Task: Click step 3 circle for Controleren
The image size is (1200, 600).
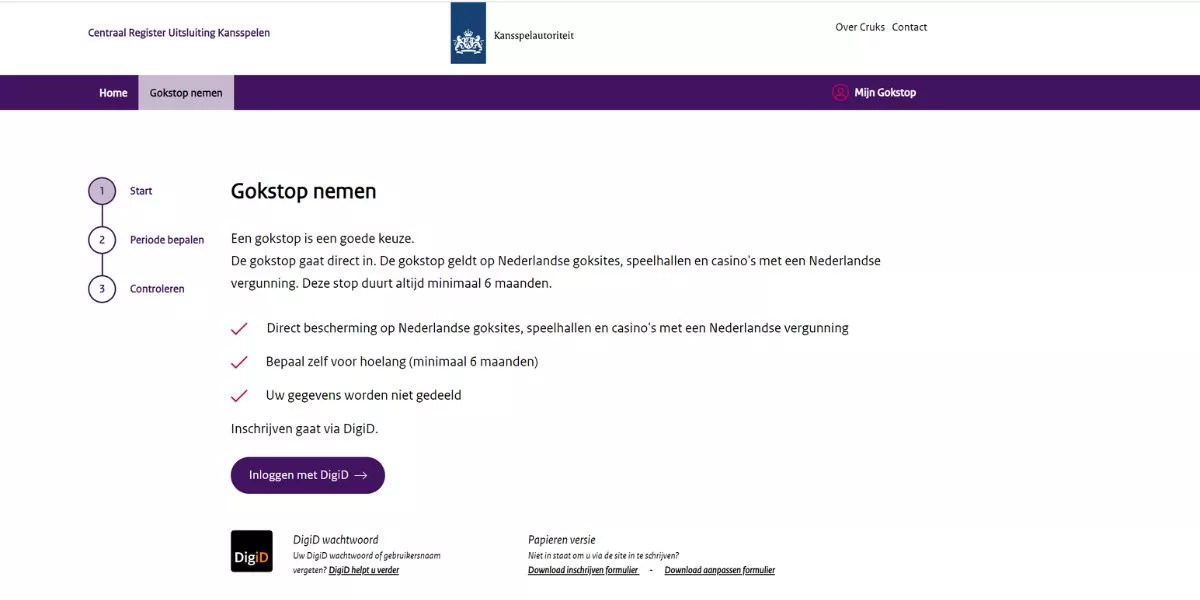Action: tap(102, 289)
